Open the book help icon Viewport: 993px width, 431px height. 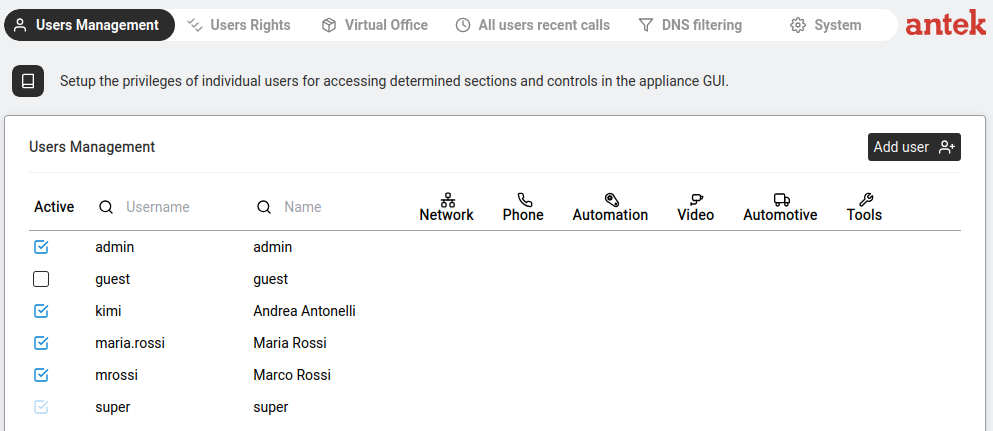28,81
